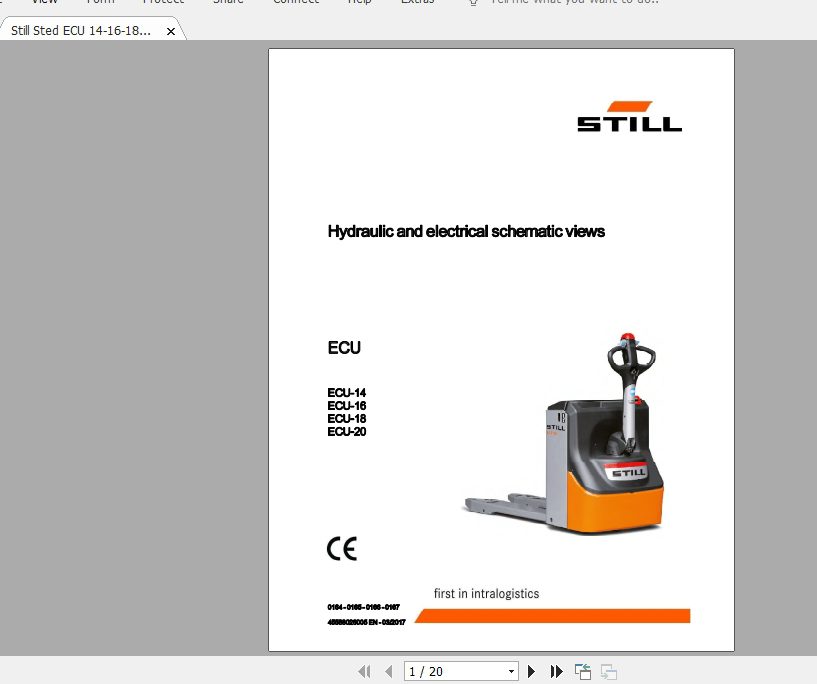Click the document number line ending 'EN - 03/2017'
817x684 pixels.
click(366, 622)
